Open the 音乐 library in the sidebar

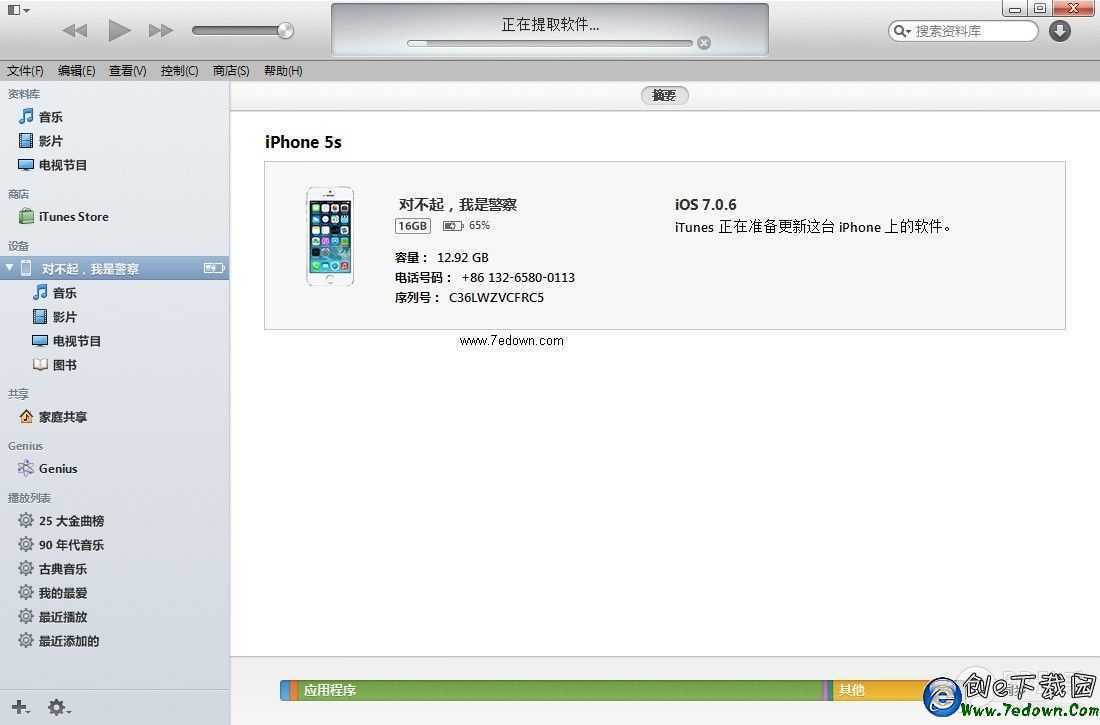51,116
